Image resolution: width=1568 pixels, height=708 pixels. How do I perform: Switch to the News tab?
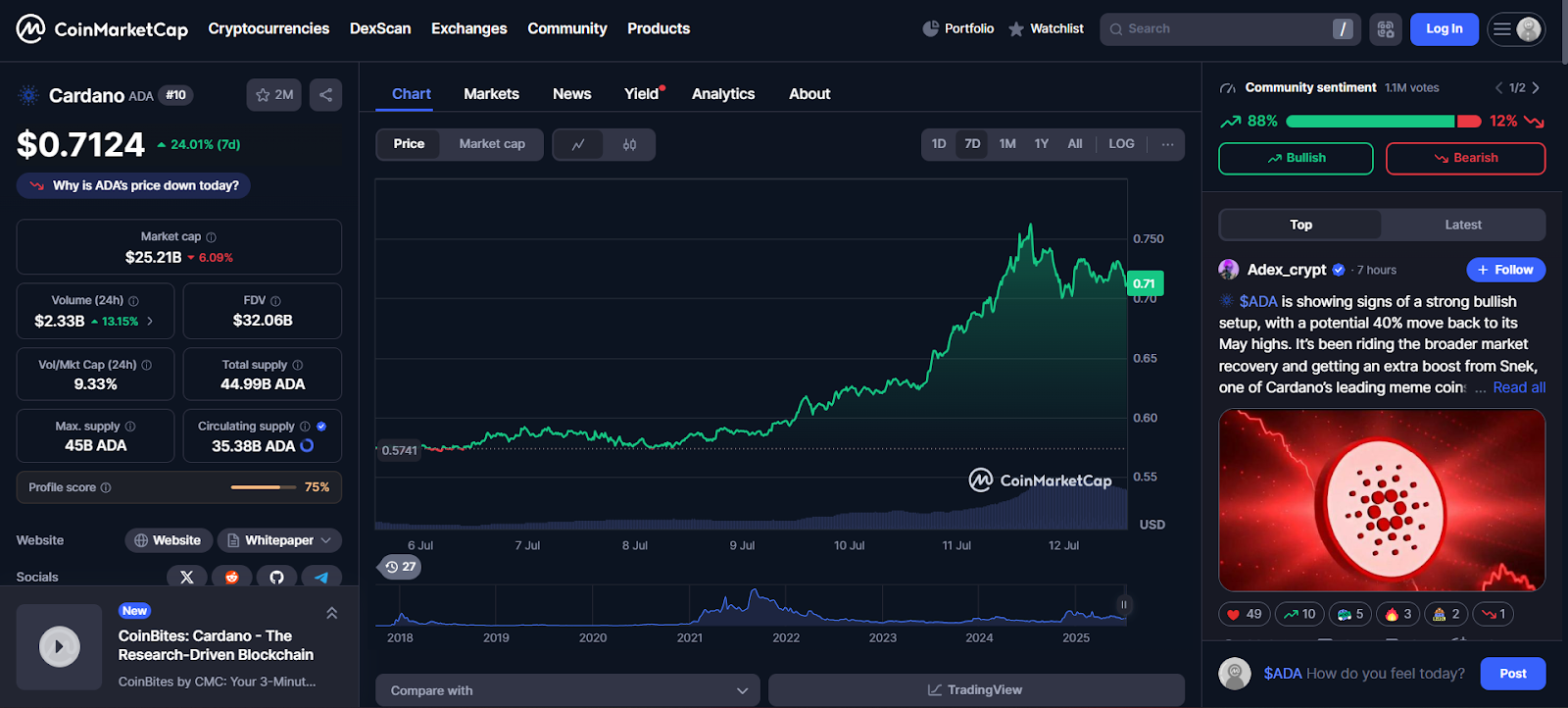click(571, 94)
